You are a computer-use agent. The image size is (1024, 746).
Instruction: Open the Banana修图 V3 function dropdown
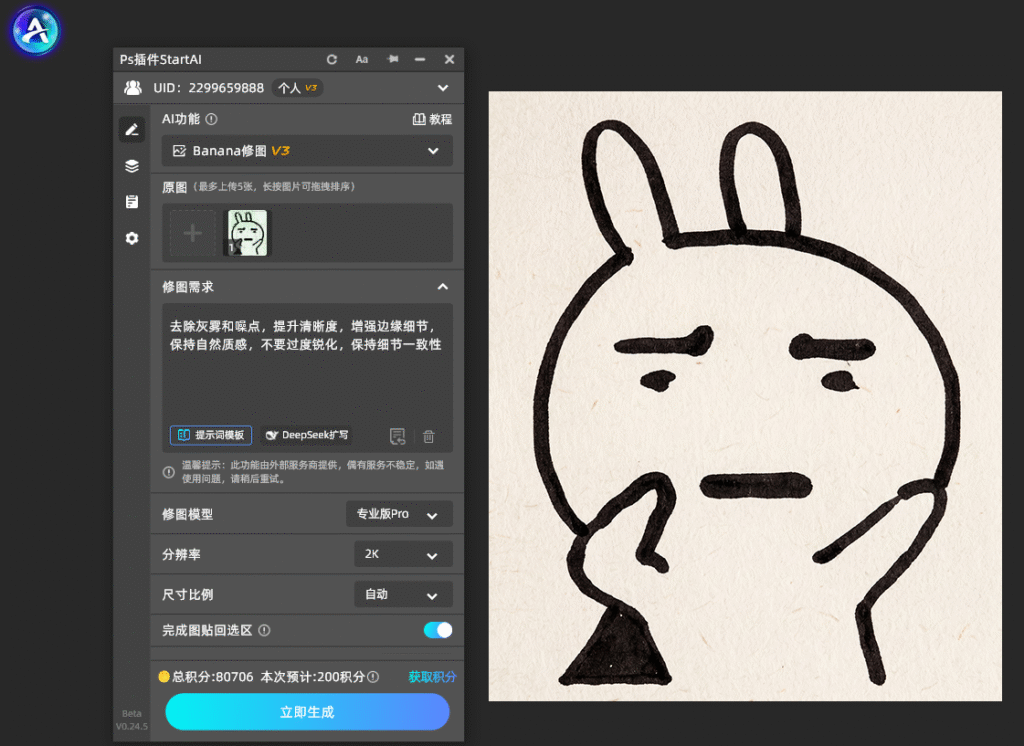point(307,151)
